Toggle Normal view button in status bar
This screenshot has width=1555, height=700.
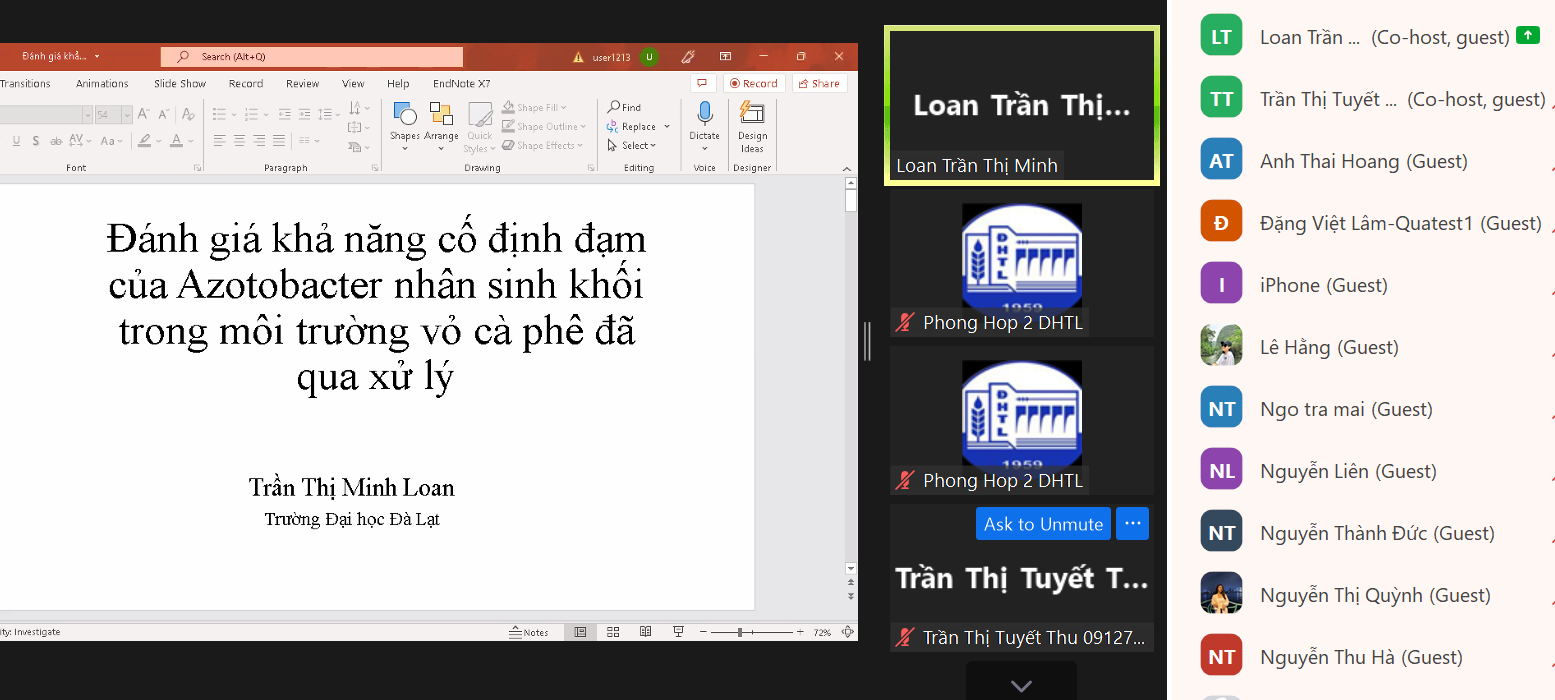pos(580,632)
